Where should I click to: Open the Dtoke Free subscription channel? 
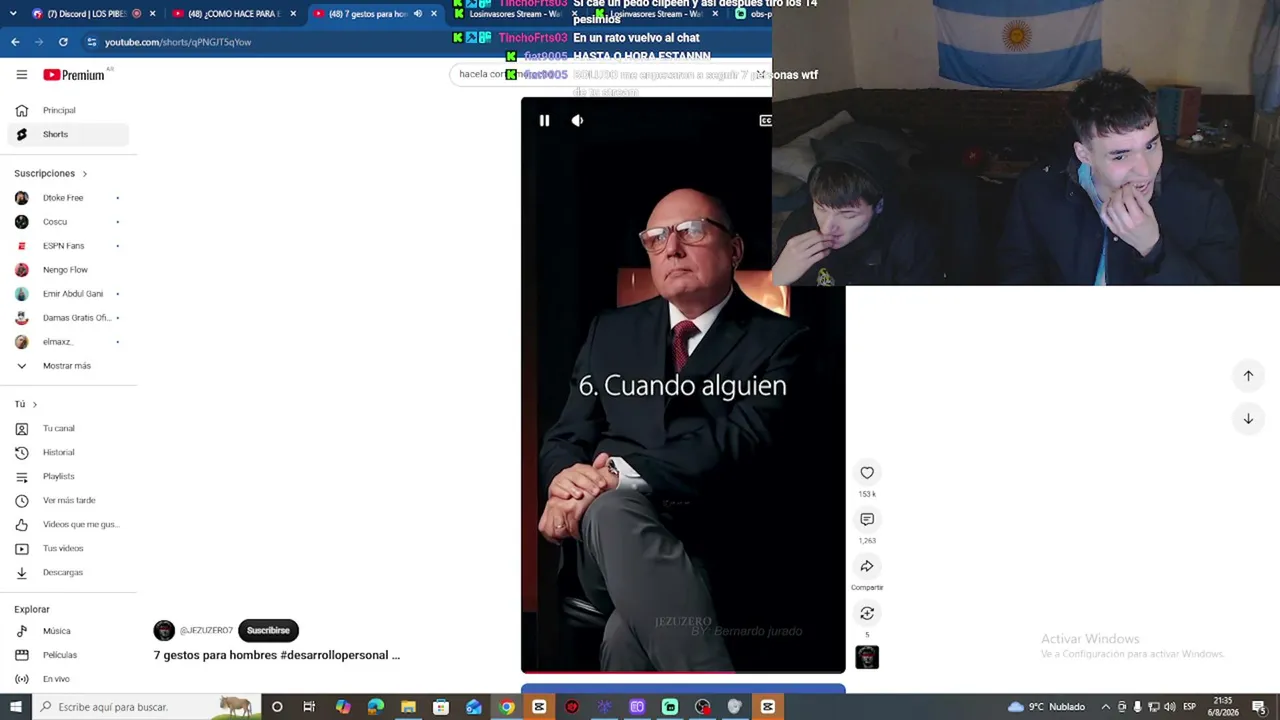coord(68,198)
